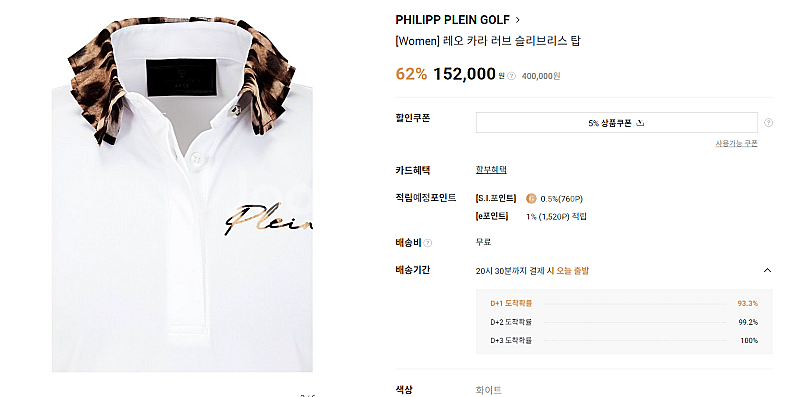Select the D+2 도착확률 row
The height and width of the screenshot is (397, 800).
(624, 322)
